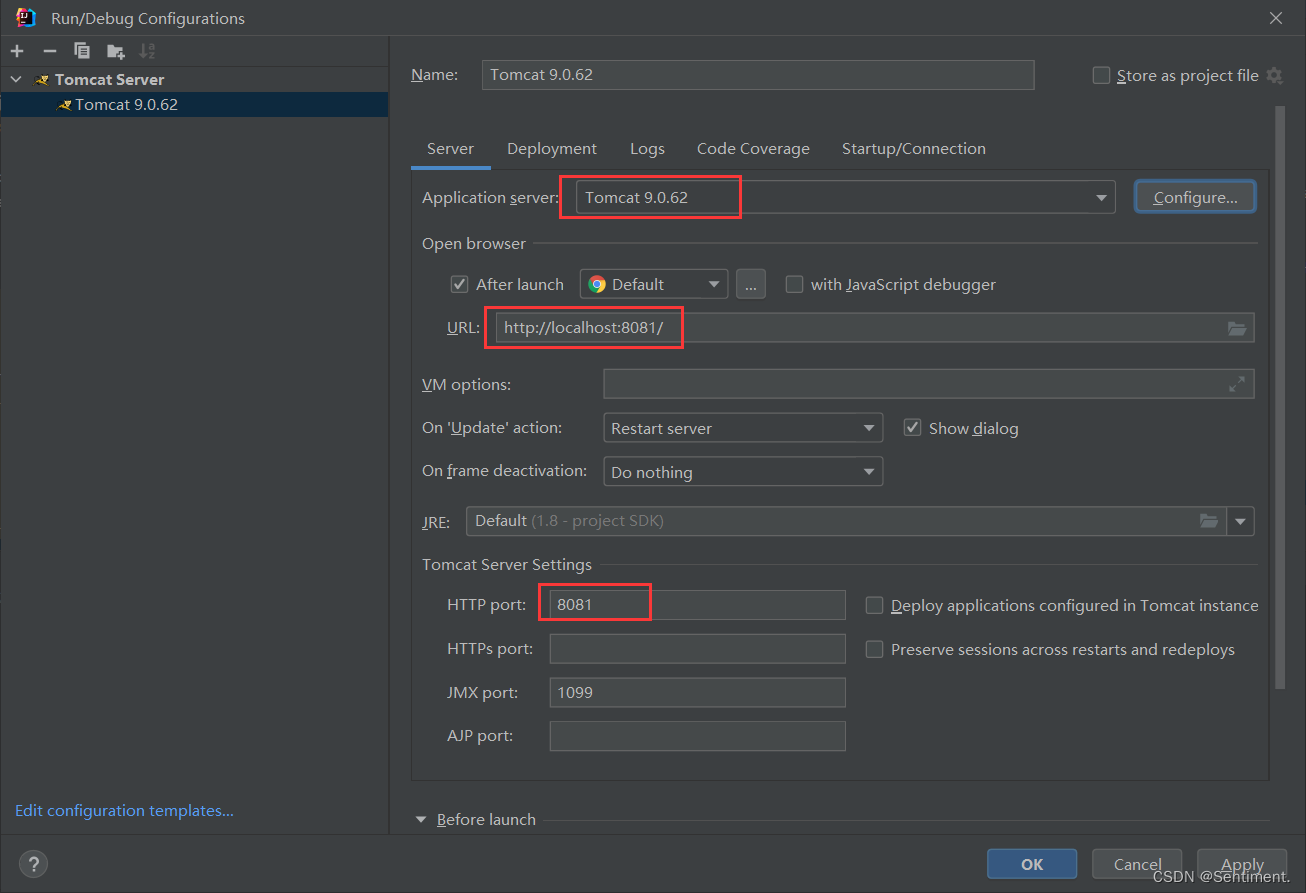
Task: Switch to the Logs tab
Action: [x=647, y=149]
